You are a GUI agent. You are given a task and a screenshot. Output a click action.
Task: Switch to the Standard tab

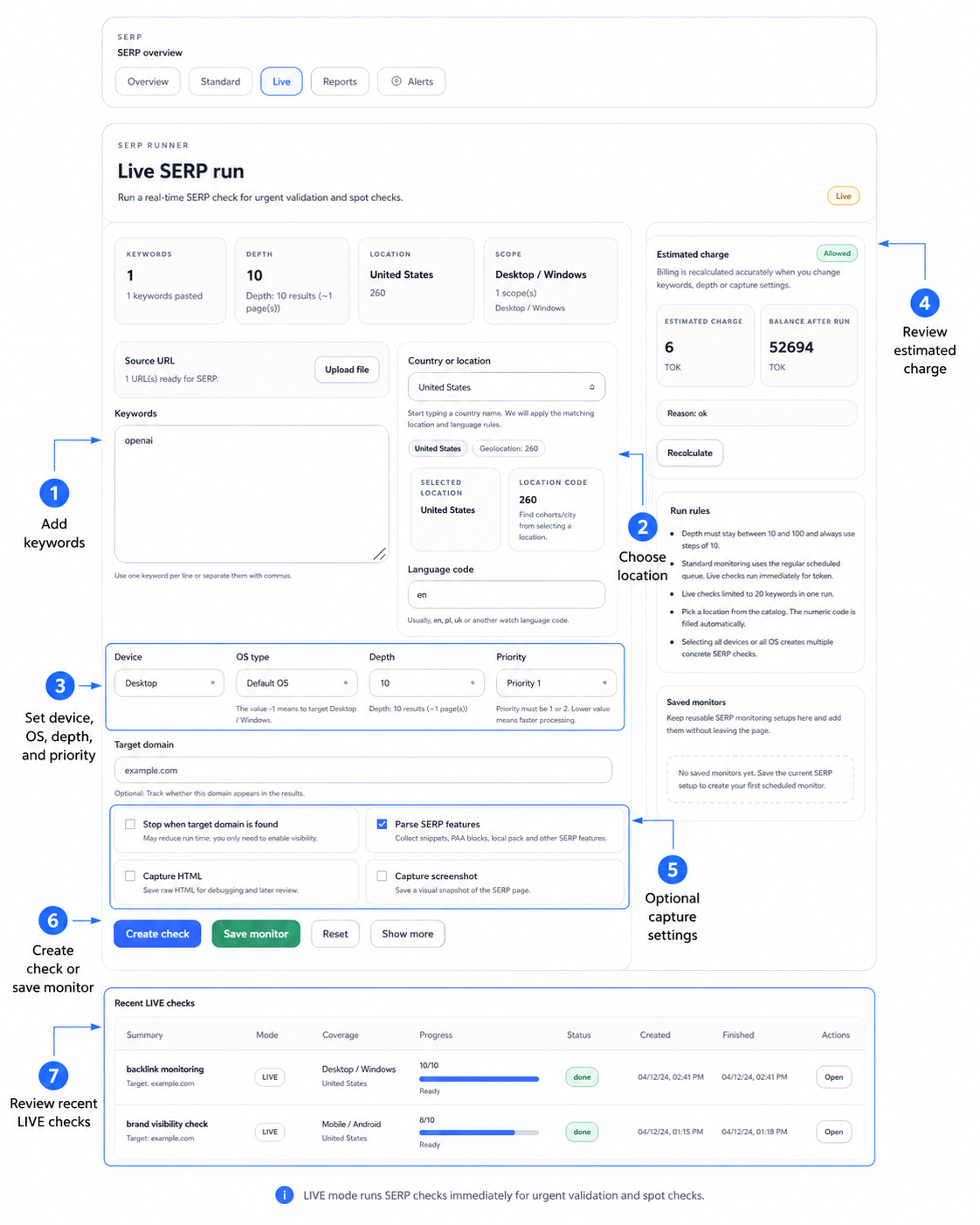coord(220,81)
